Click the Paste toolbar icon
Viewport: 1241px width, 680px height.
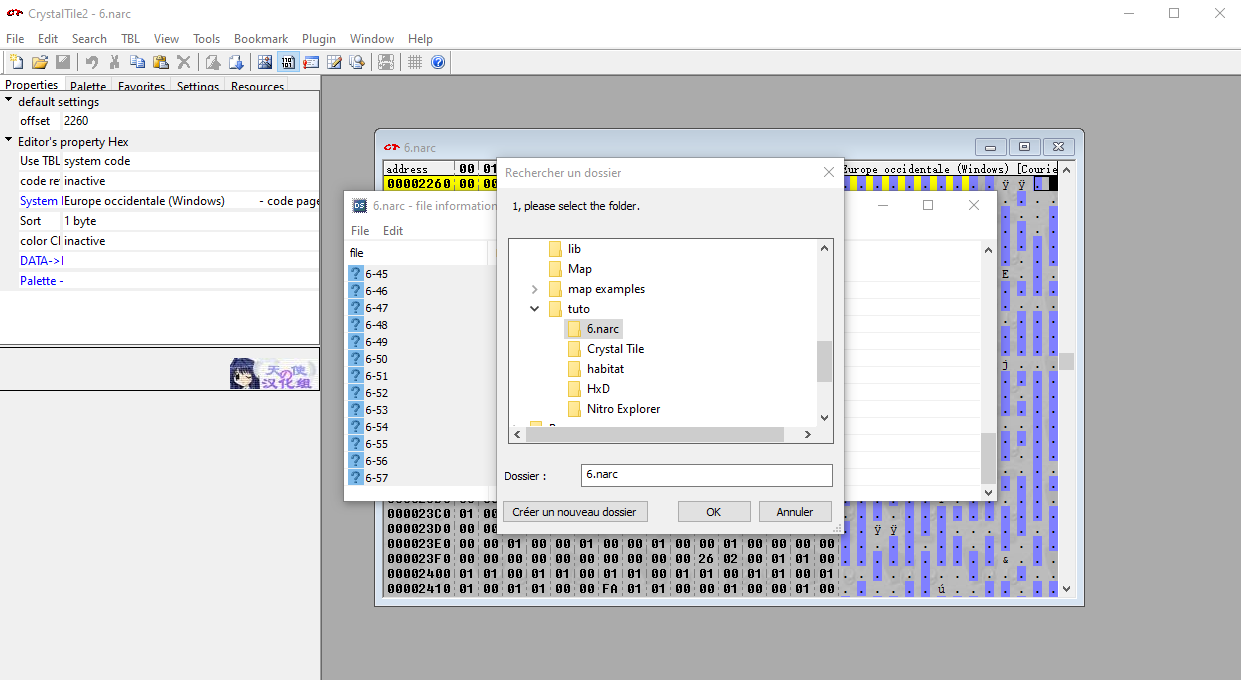[x=160, y=62]
